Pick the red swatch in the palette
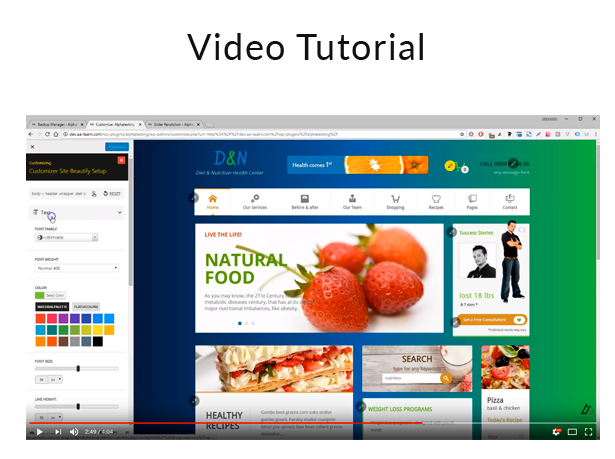The width and height of the screenshot is (615, 459). click(41, 319)
